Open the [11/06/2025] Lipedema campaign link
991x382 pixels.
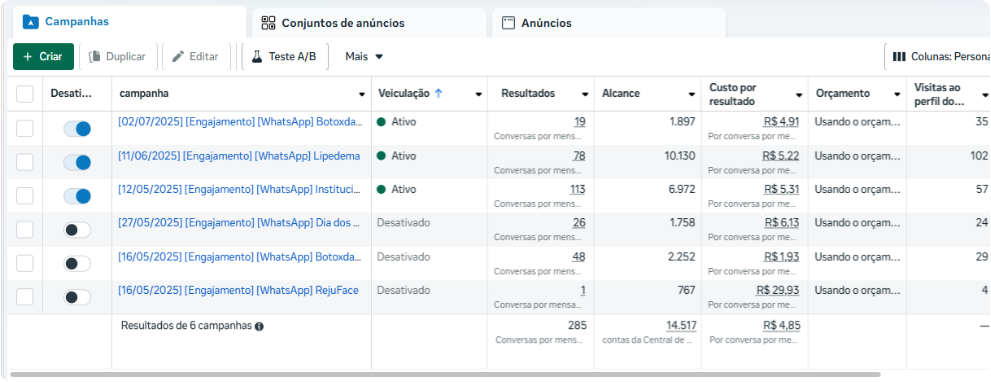tap(239, 156)
